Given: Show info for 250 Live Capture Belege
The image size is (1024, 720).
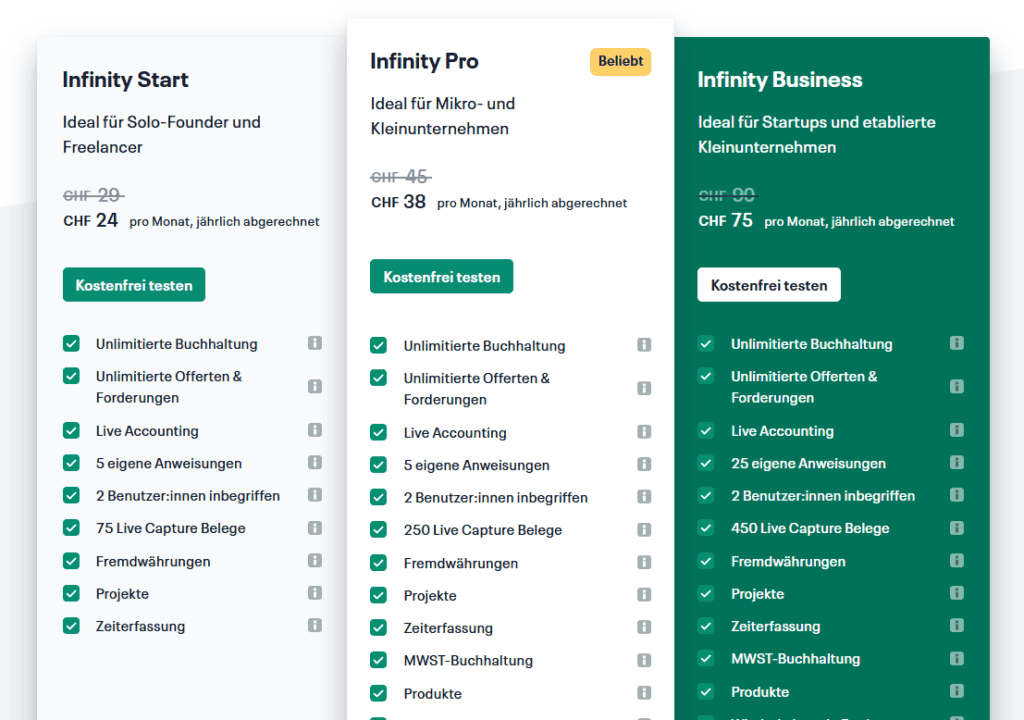Looking at the screenshot, I should [644, 530].
